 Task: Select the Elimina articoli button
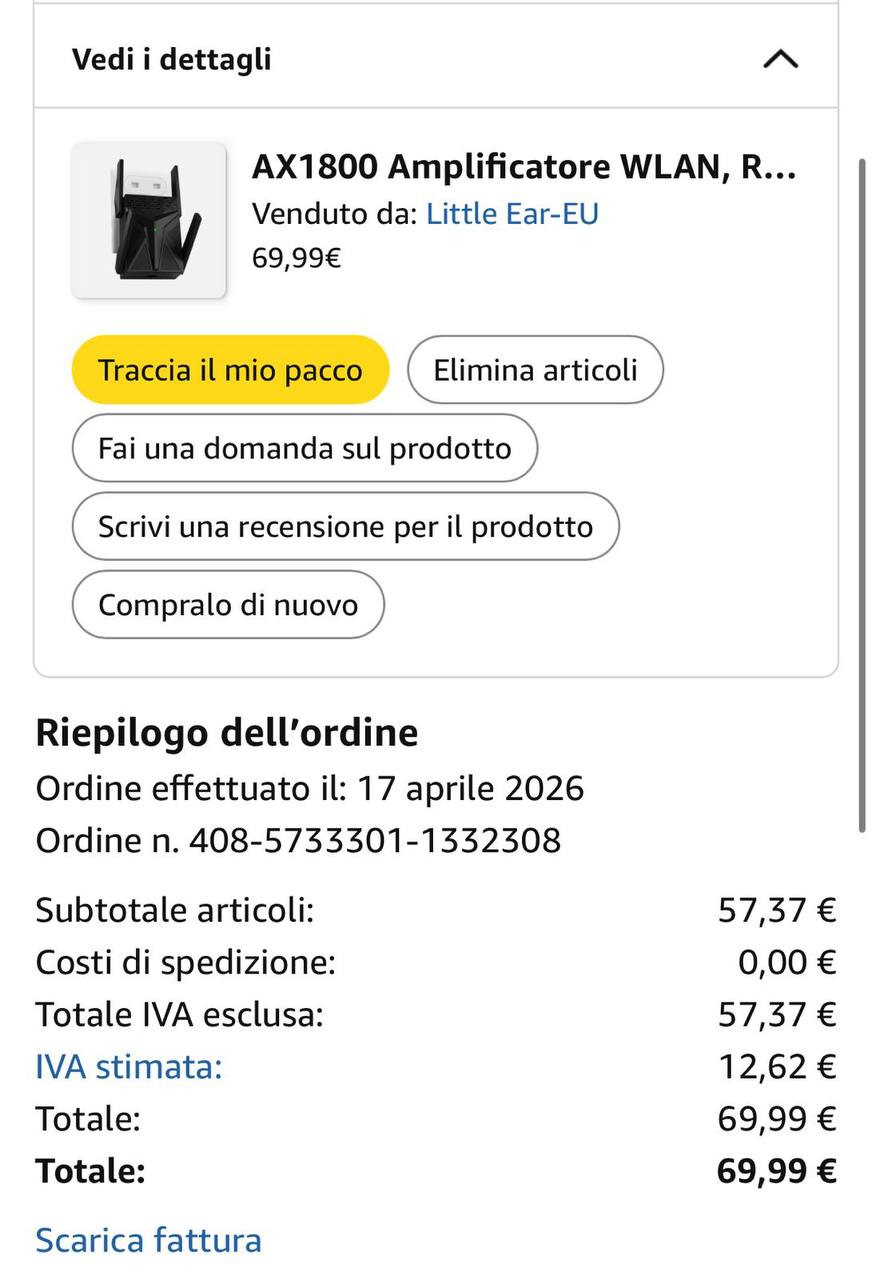point(535,370)
